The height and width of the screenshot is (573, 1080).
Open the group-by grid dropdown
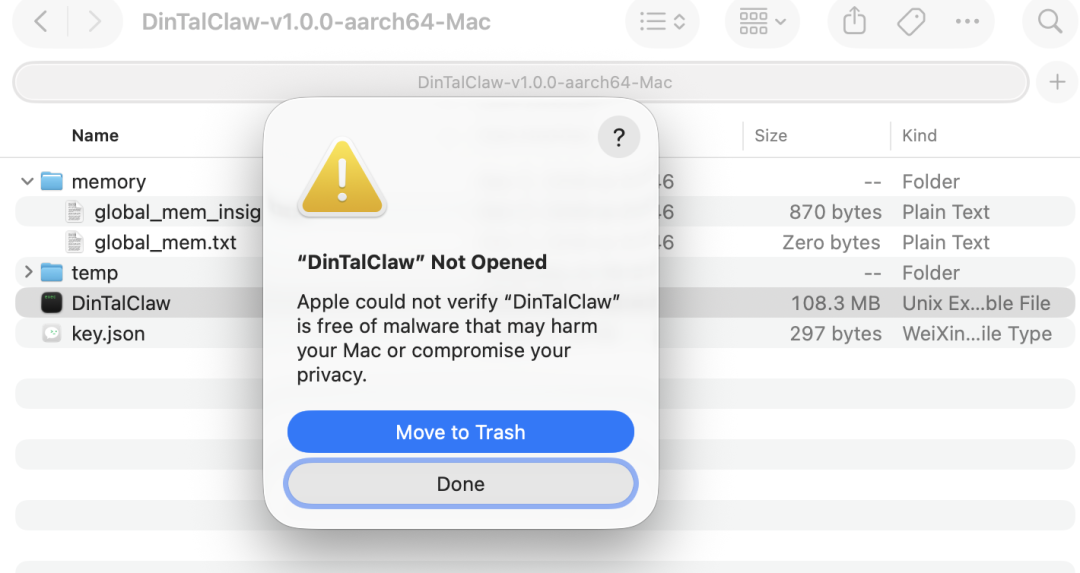click(762, 21)
